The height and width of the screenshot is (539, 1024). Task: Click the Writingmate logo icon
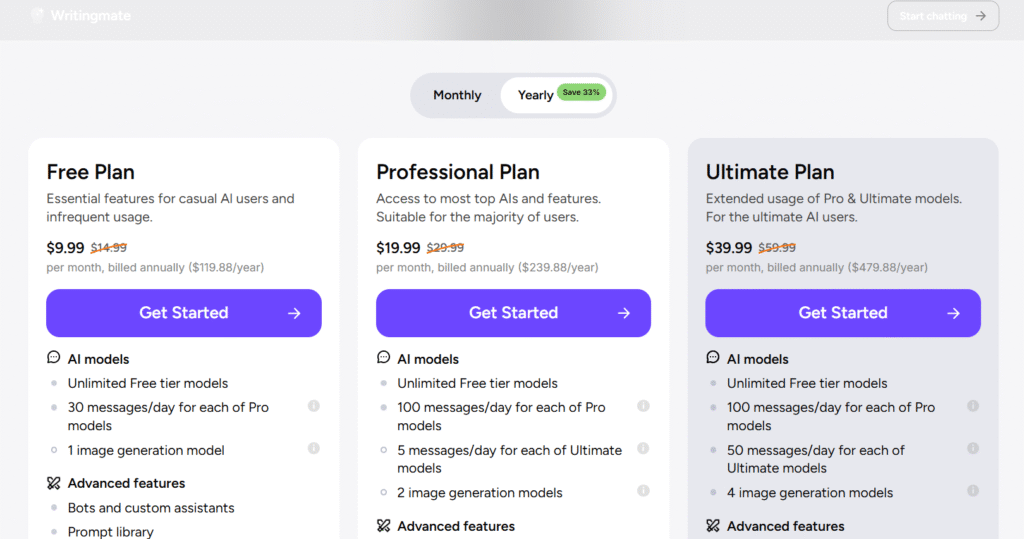click(38, 16)
